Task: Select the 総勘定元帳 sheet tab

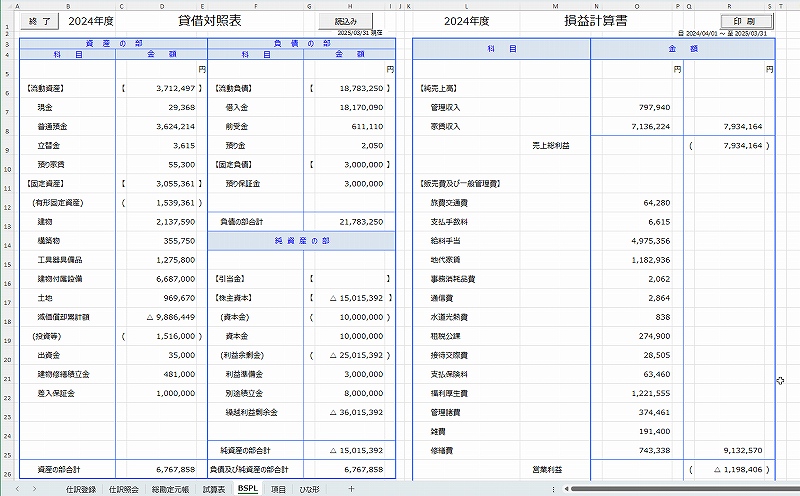Action: coord(170,488)
